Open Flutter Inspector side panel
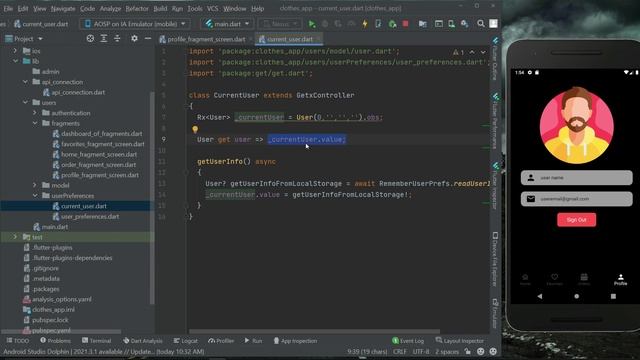This screenshot has width=640, height=360. coord(495,187)
